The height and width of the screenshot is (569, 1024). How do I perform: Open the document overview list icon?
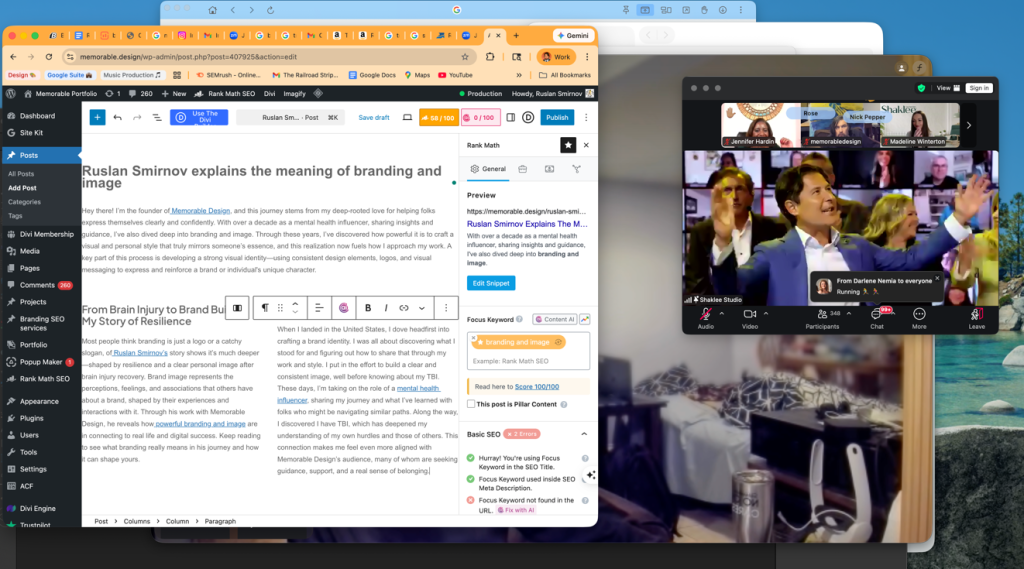156,117
